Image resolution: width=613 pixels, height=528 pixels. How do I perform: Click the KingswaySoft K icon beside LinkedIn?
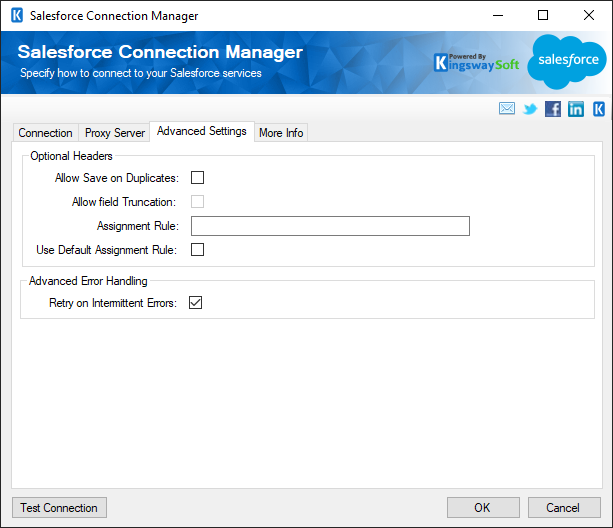click(599, 109)
